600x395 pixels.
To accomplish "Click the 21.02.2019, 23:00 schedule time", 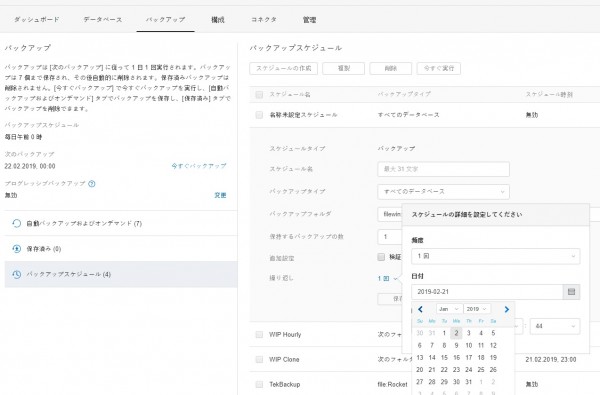I will pyautogui.click(x=551, y=359).
